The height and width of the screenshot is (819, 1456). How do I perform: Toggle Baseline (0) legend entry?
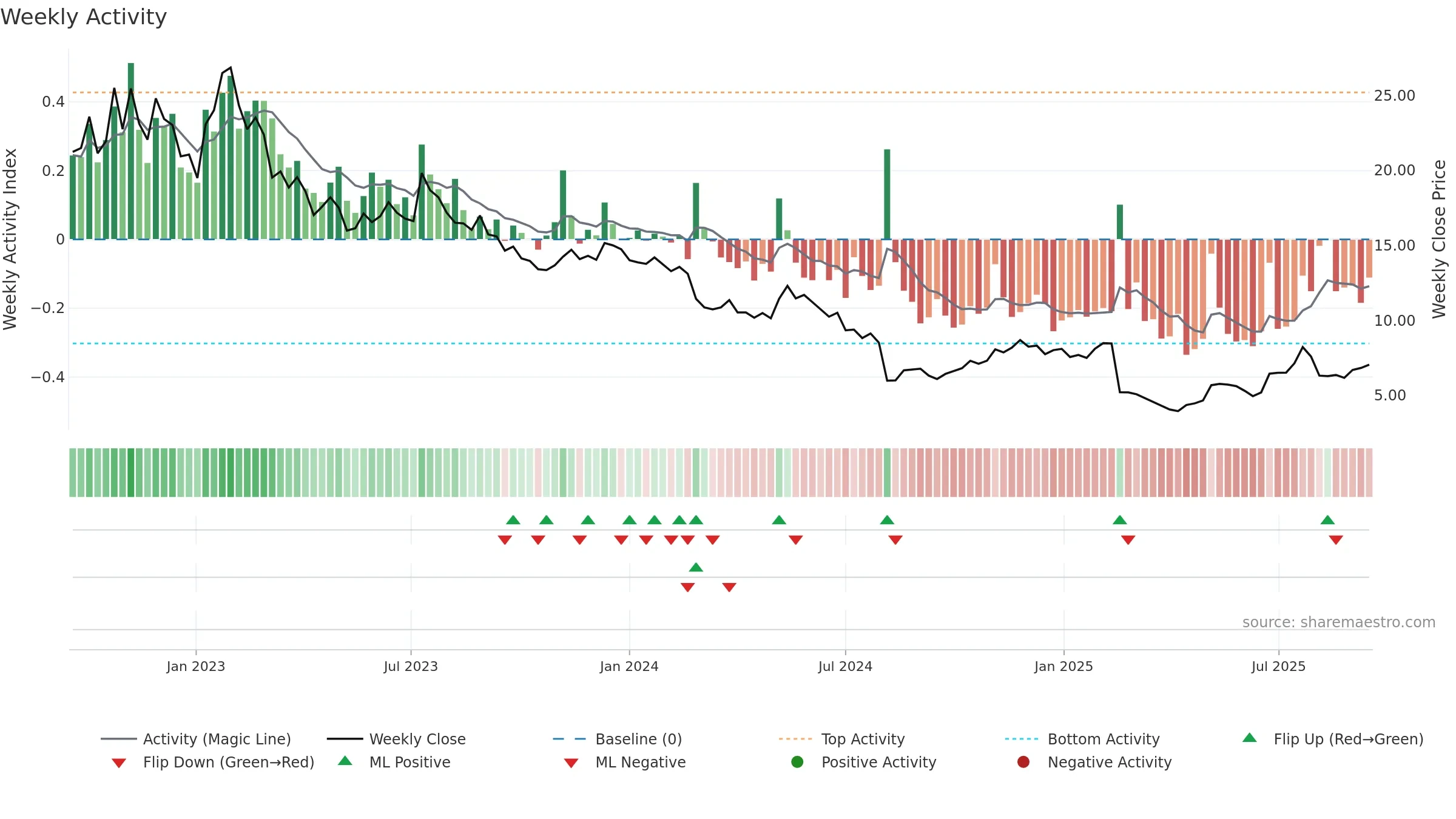click(618, 739)
